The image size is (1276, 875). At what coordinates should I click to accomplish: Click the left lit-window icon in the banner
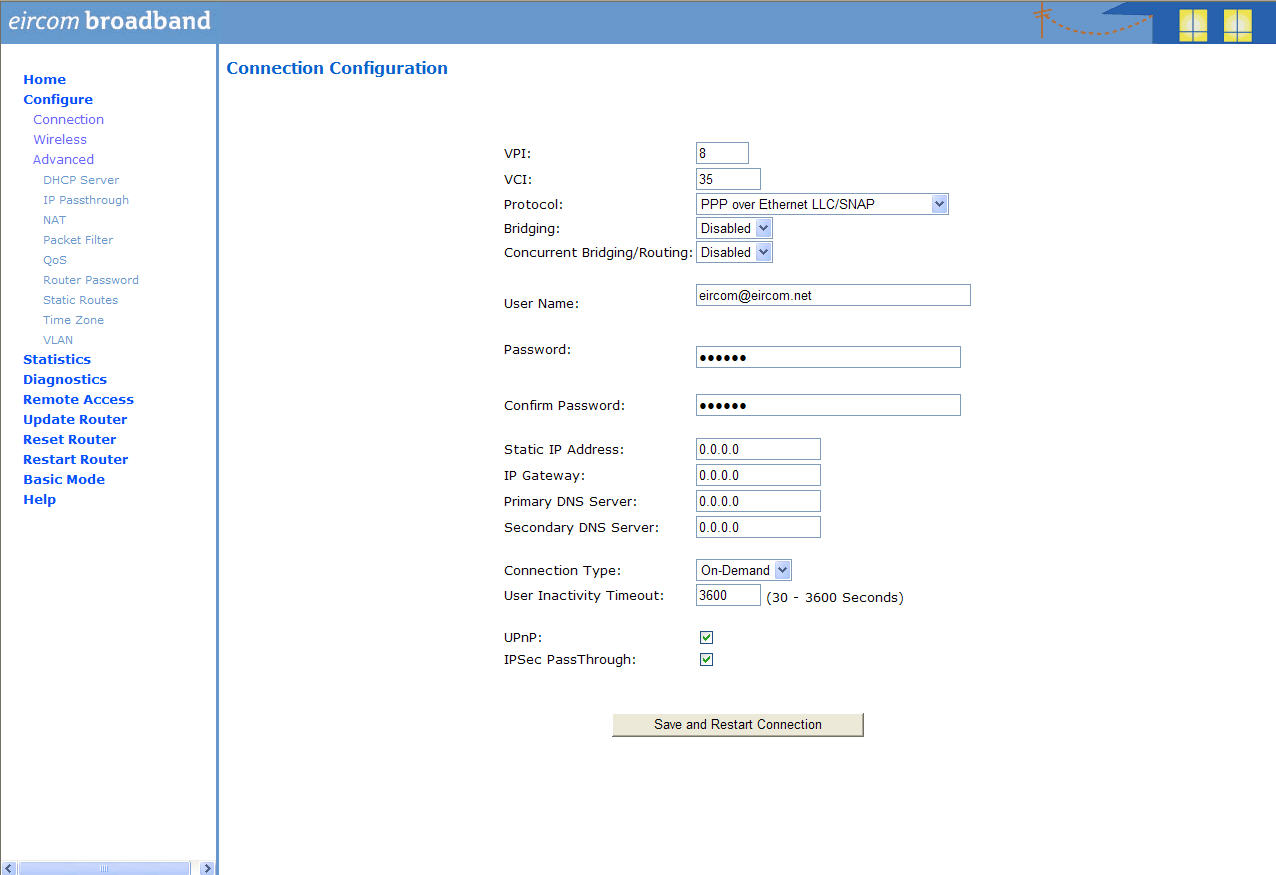point(1192,25)
